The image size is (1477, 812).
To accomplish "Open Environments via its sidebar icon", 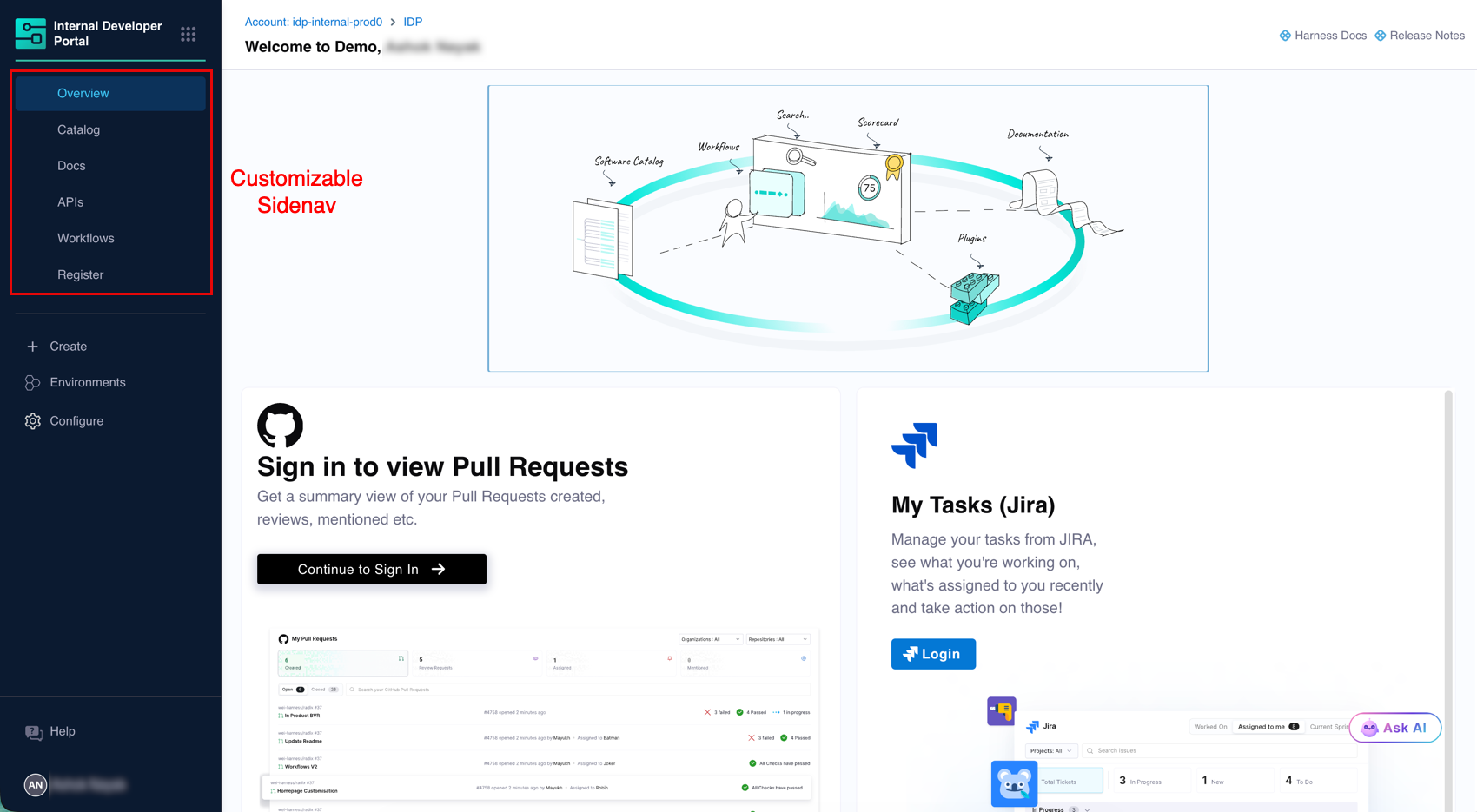I will point(32,383).
